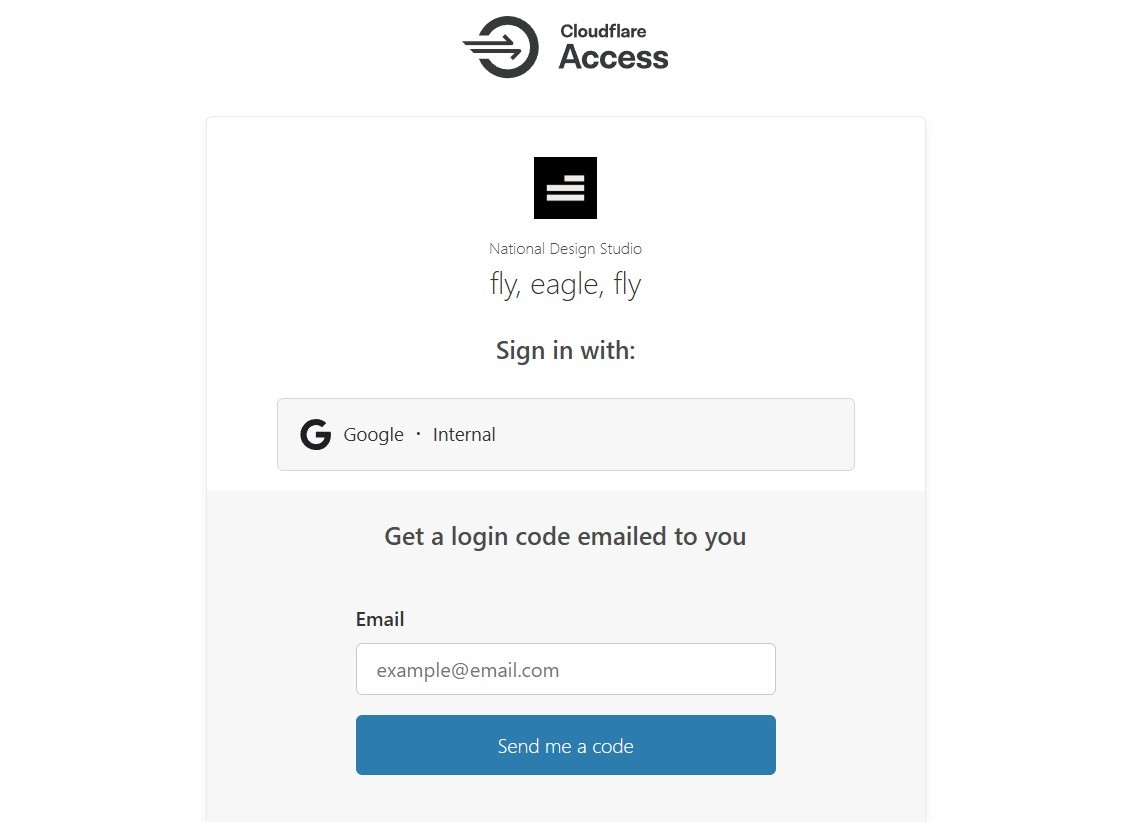The height and width of the screenshot is (822, 1137).
Task: Click the "fly, eagle, fly" title
Action: click(565, 285)
